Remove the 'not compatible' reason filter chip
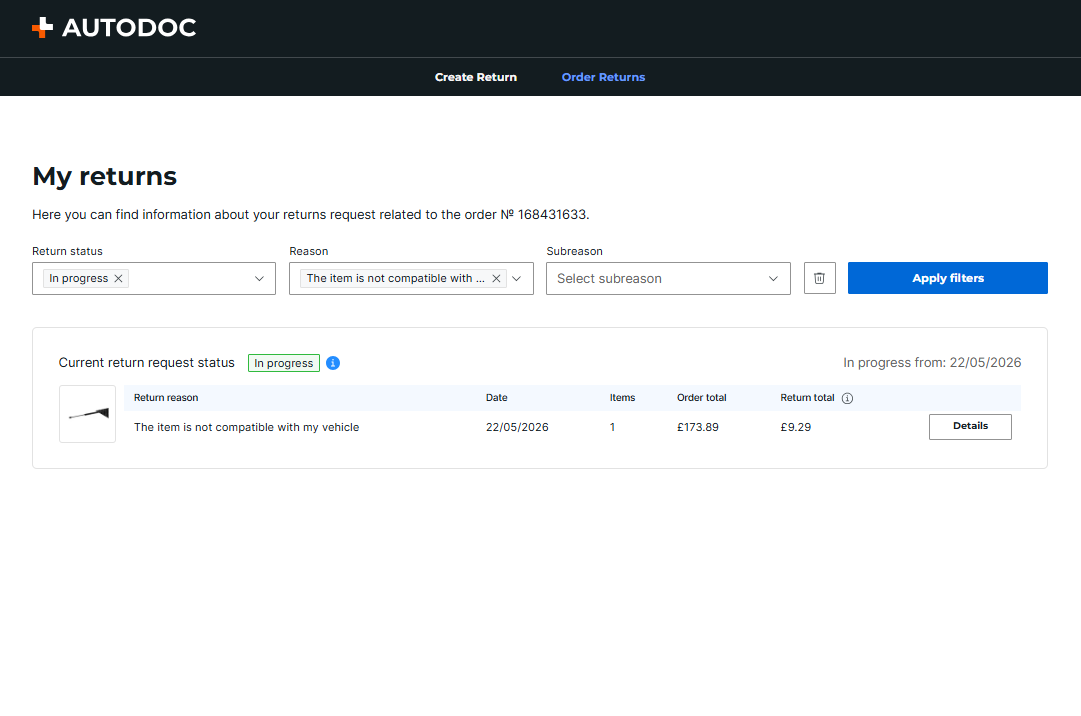This screenshot has width=1081, height=716. coord(496,278)
